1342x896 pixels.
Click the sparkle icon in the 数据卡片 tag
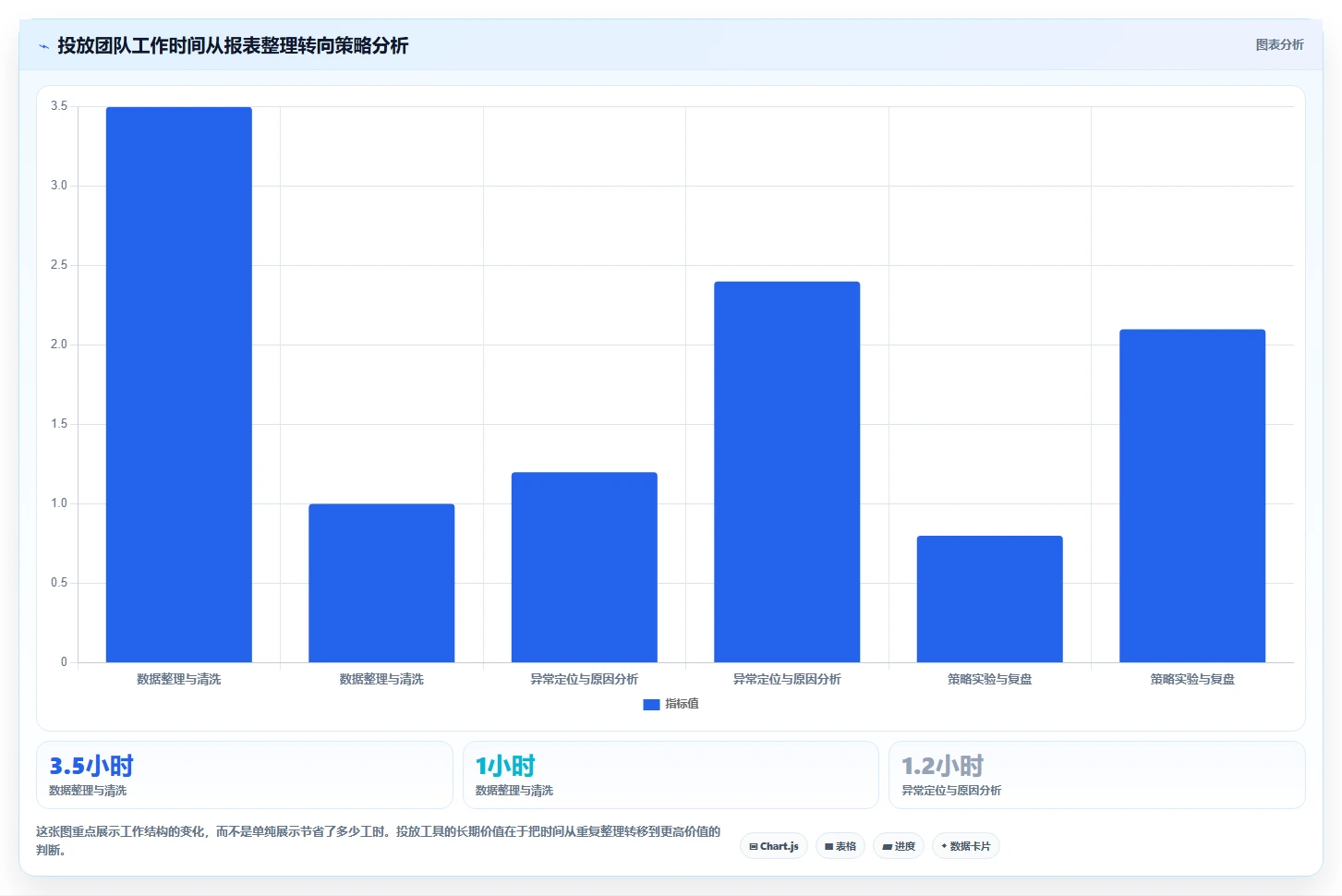pyautogui.click(x=944, y=846)
